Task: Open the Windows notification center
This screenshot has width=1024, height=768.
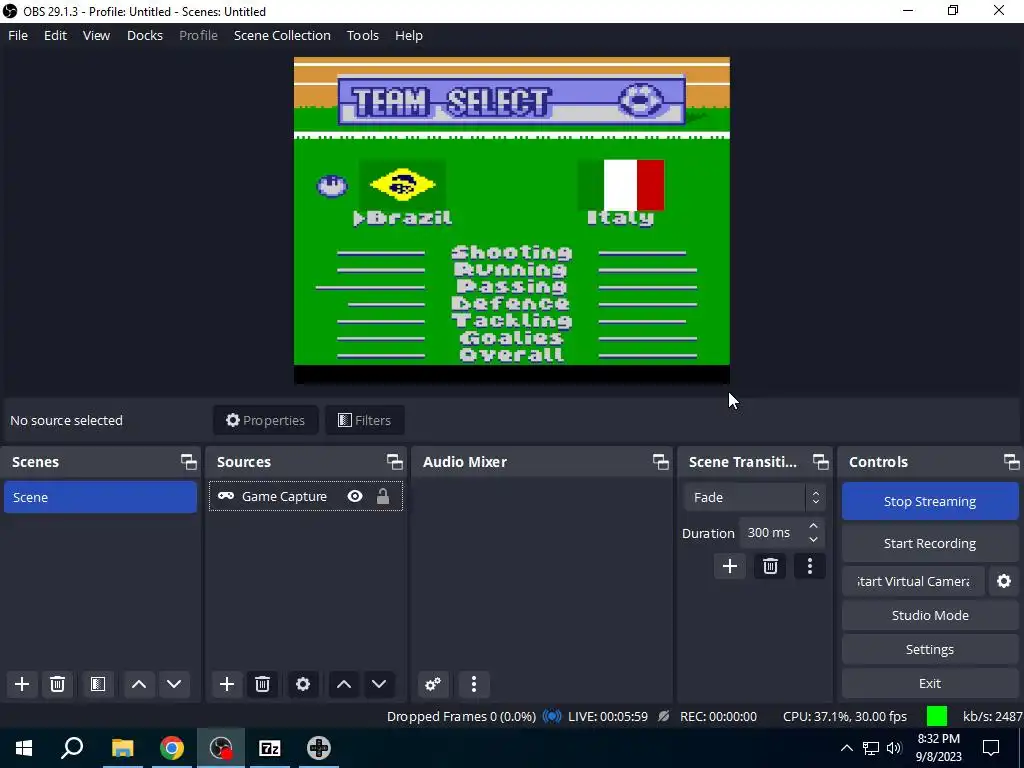Action: tap(991, 748)
